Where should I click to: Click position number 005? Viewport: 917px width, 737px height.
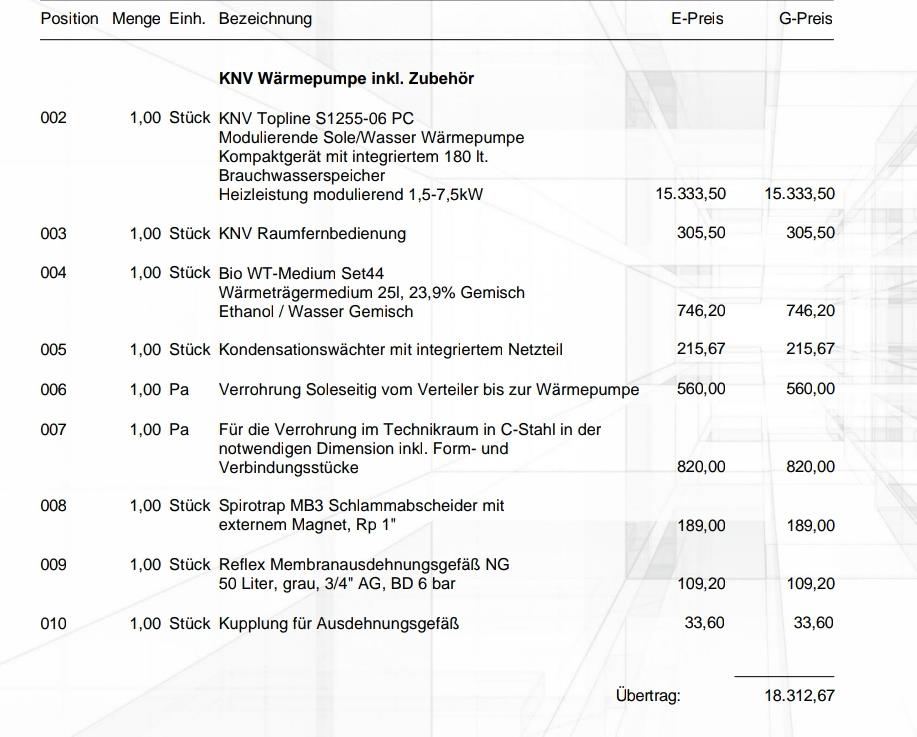(x=53, y=350)
